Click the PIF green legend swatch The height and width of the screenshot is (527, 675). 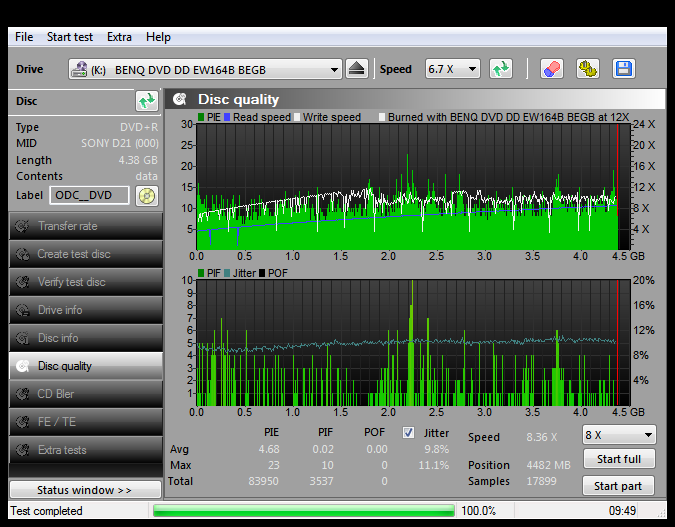(x=201, y=273)
